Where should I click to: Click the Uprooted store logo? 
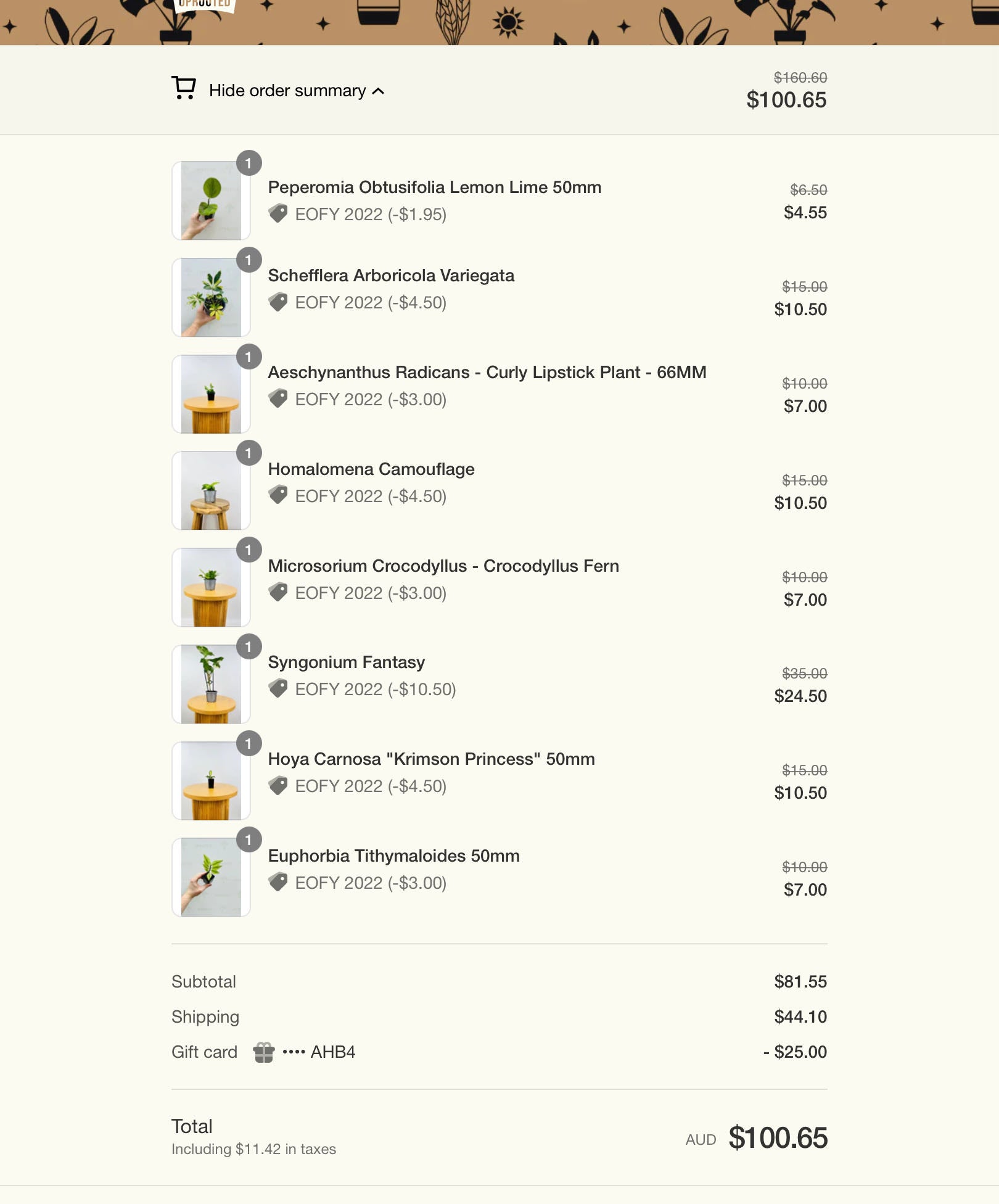204,5
